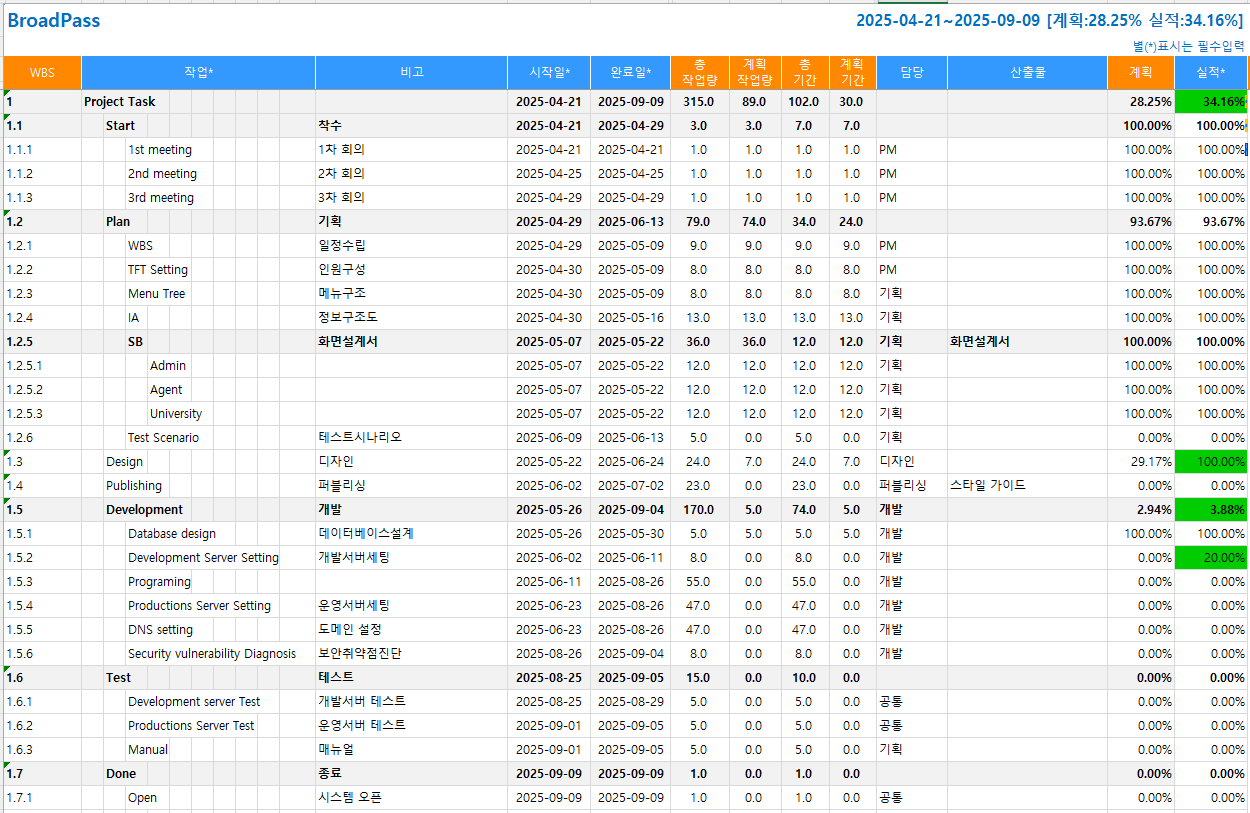Select the 완료일* column header
The width and height of the screenshot is (1250, 813).
click(x=630, y=73)
